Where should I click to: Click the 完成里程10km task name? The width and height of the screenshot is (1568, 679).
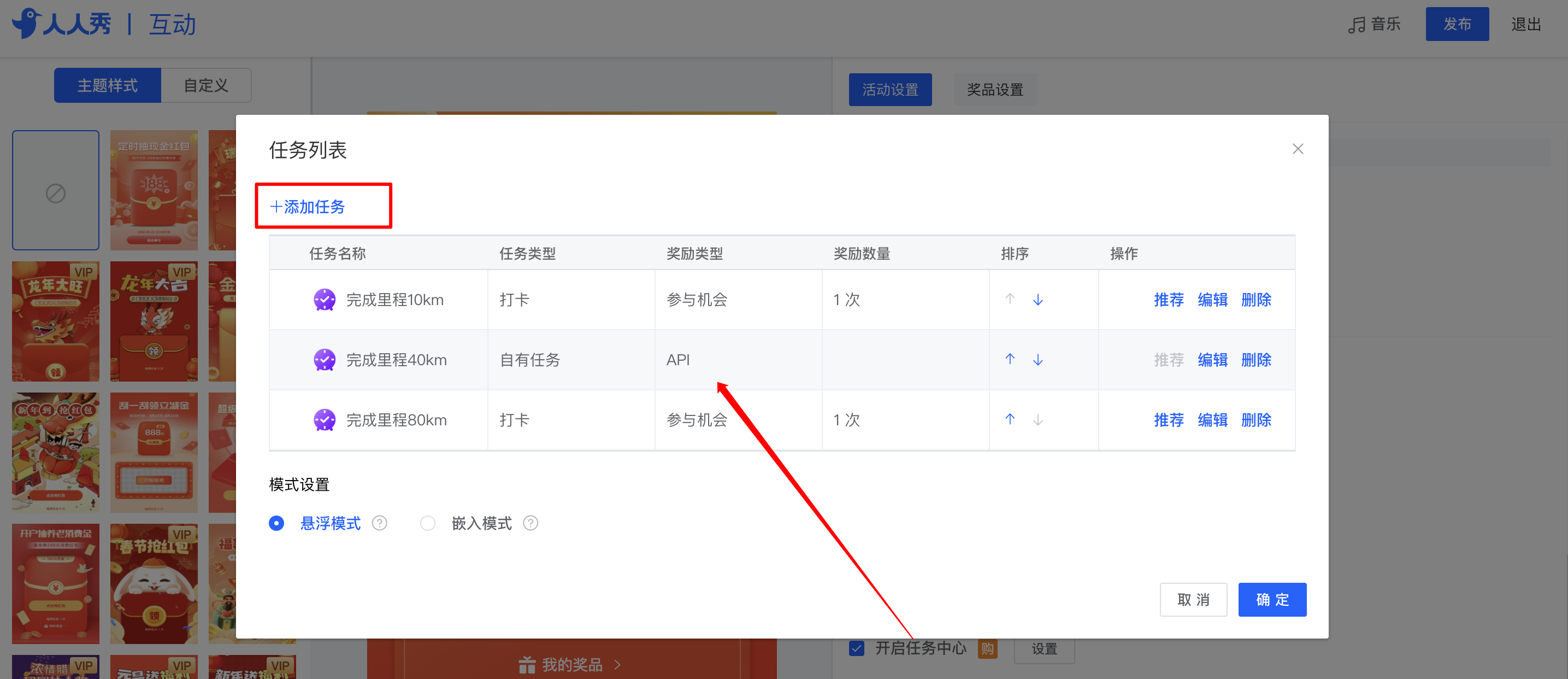tap(394, 300)
